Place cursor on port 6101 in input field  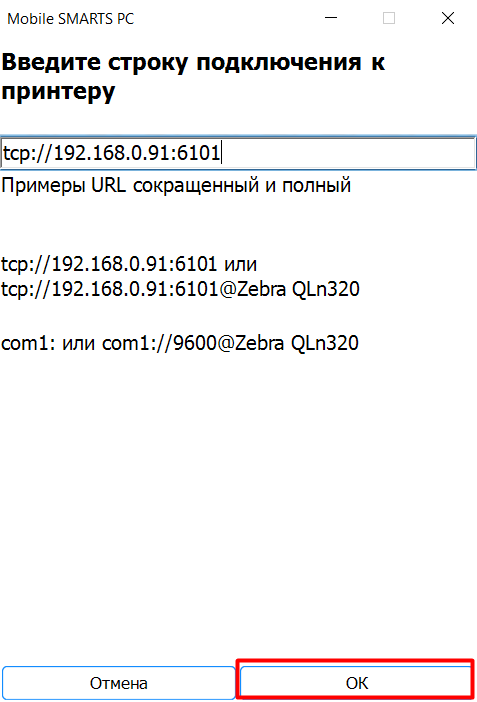point(199,153)
